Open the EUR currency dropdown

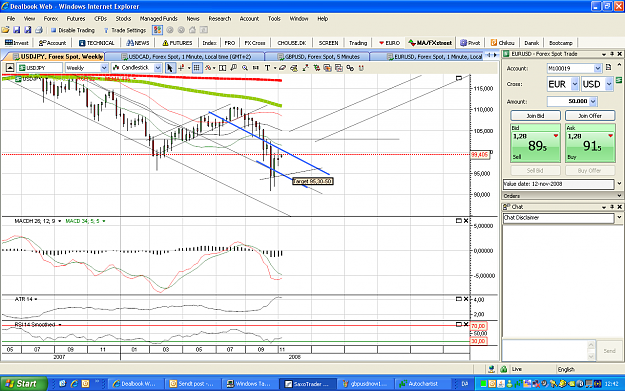coord(574,84)
